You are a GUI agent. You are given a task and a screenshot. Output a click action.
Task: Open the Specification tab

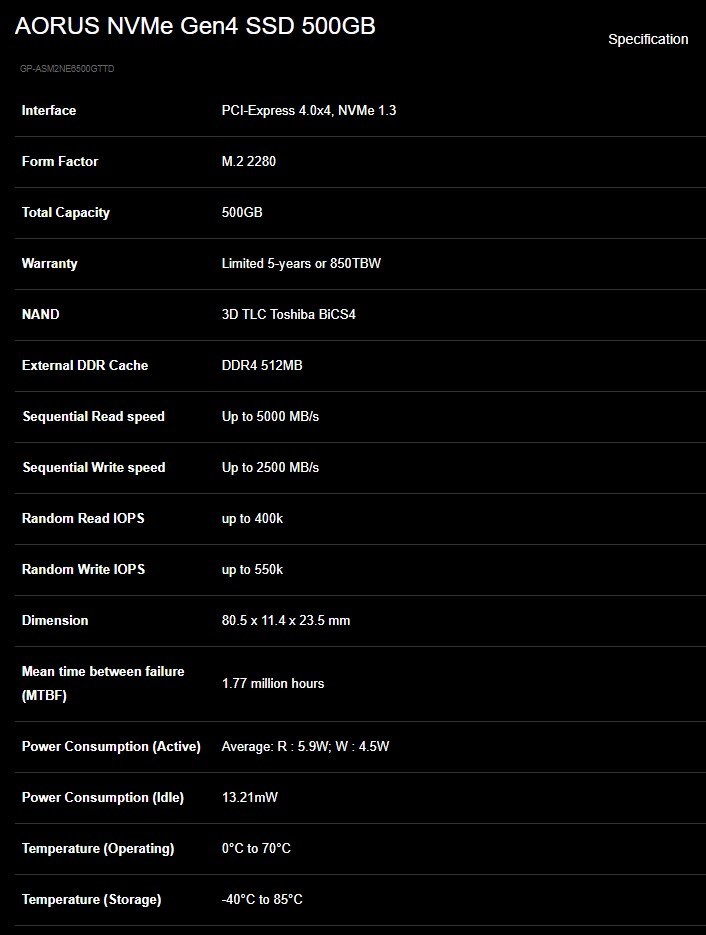[648, 39]
